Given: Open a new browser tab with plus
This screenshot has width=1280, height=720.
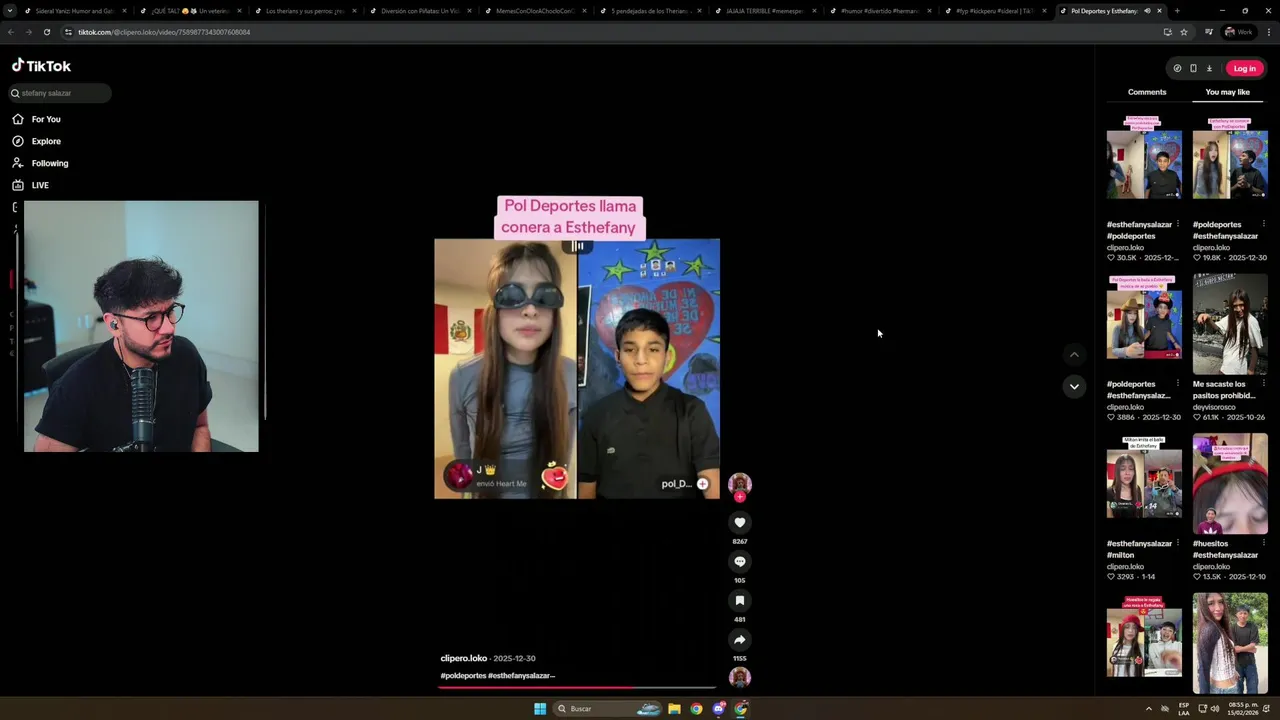Looking at the screenshot, I should coord(1176,11).
